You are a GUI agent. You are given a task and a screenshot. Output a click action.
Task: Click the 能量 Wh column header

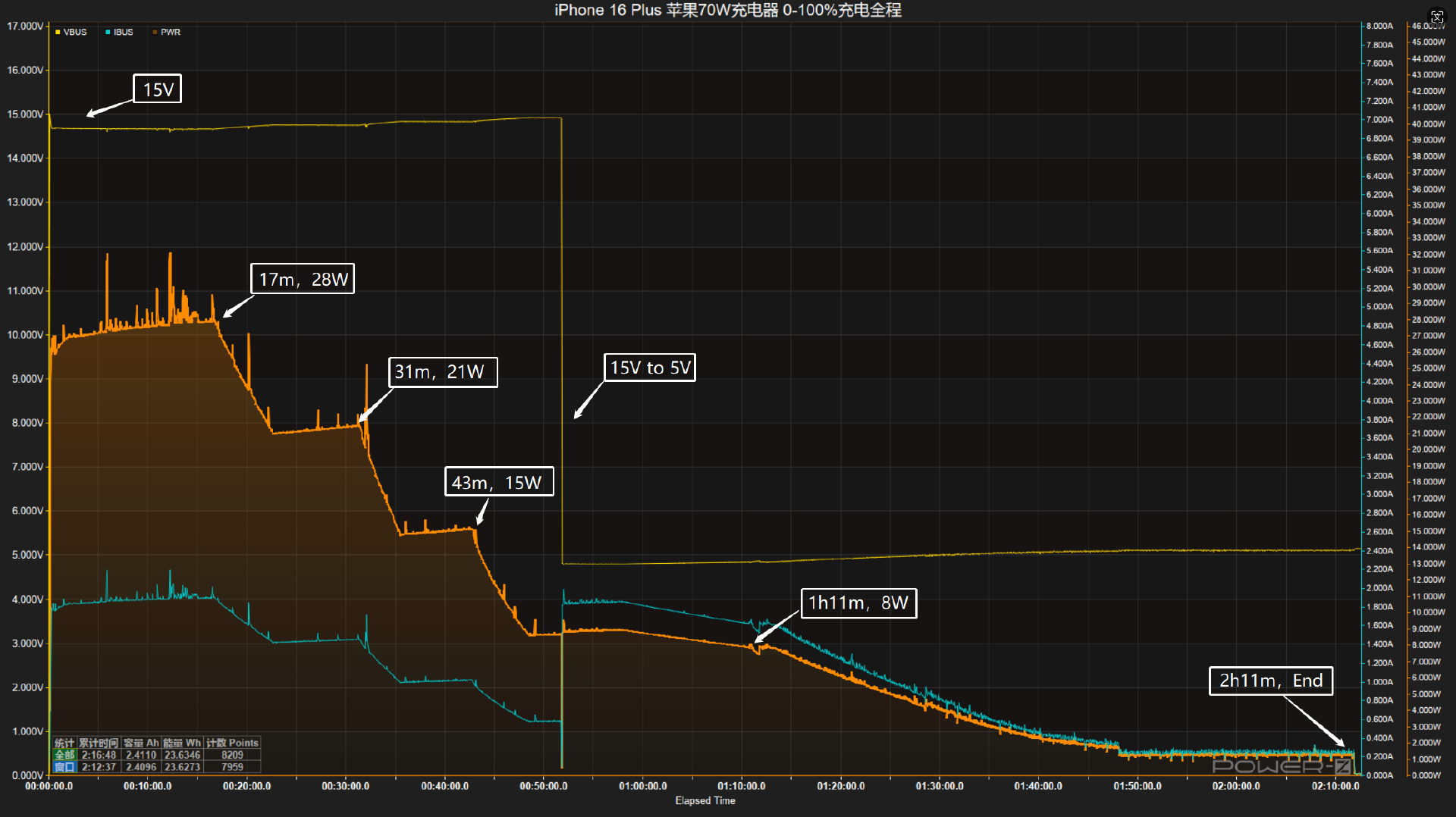click(182, 743)
